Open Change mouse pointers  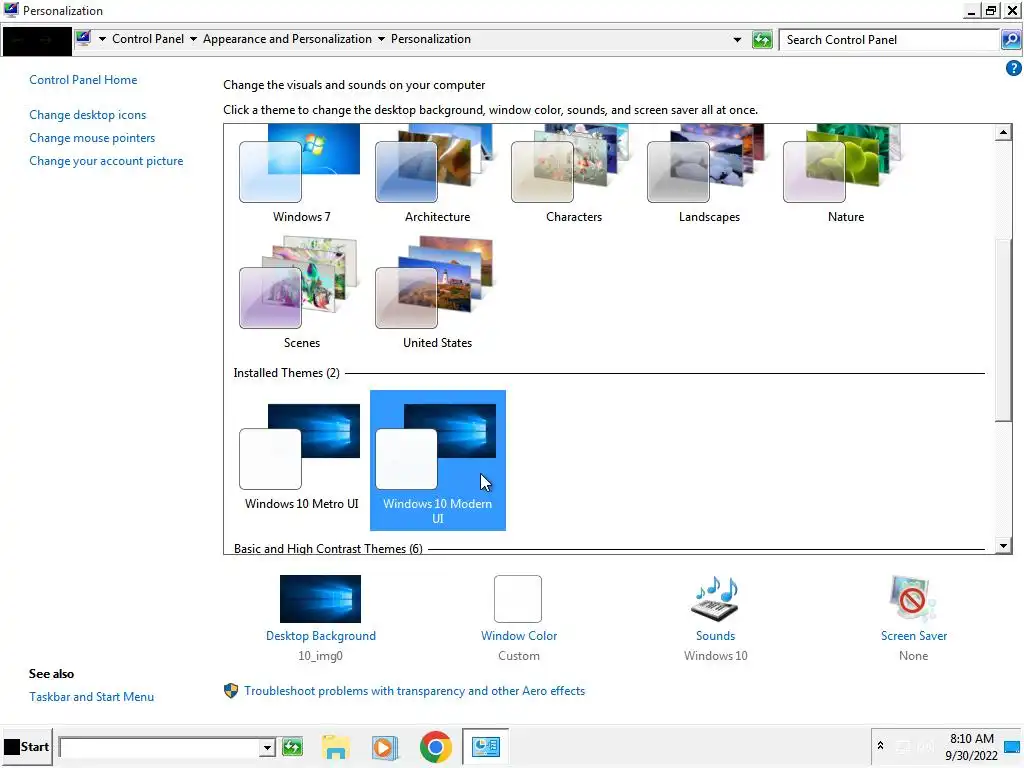coord(92,138)
